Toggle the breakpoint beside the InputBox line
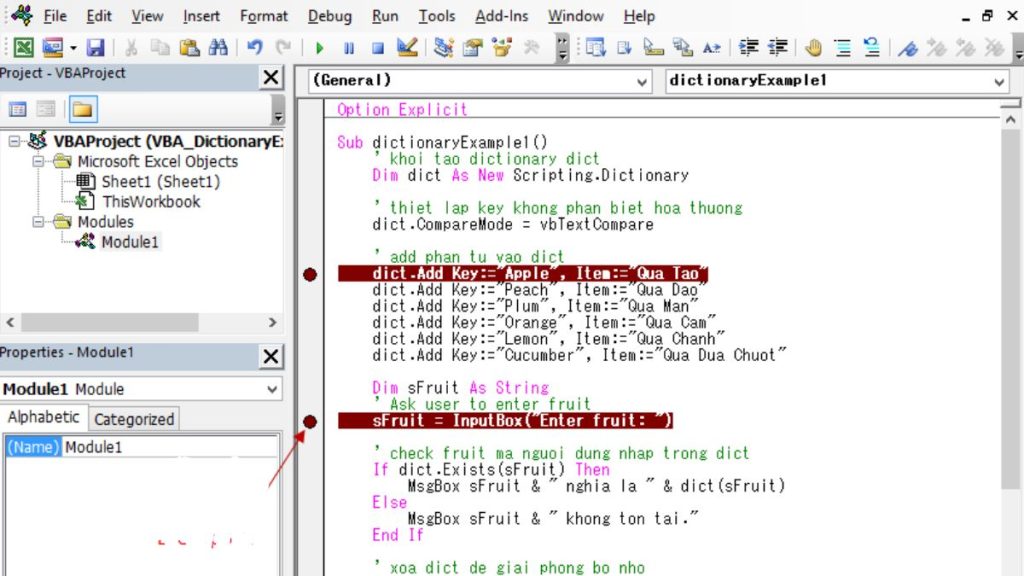This screenshot has width=1024, height=576. click(x=310, y=421)
